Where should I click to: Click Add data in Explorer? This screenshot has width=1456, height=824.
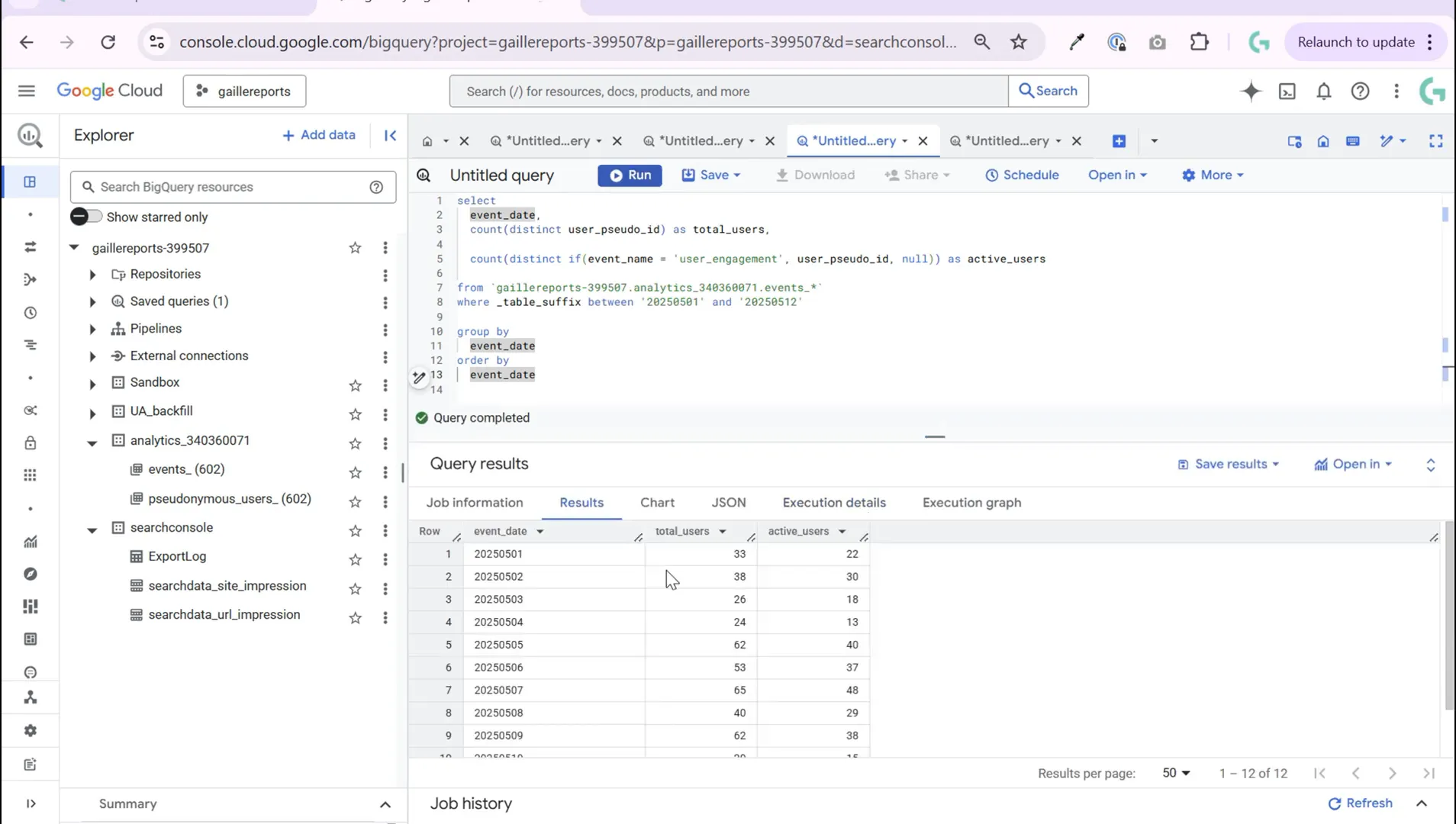click(319, 135)
